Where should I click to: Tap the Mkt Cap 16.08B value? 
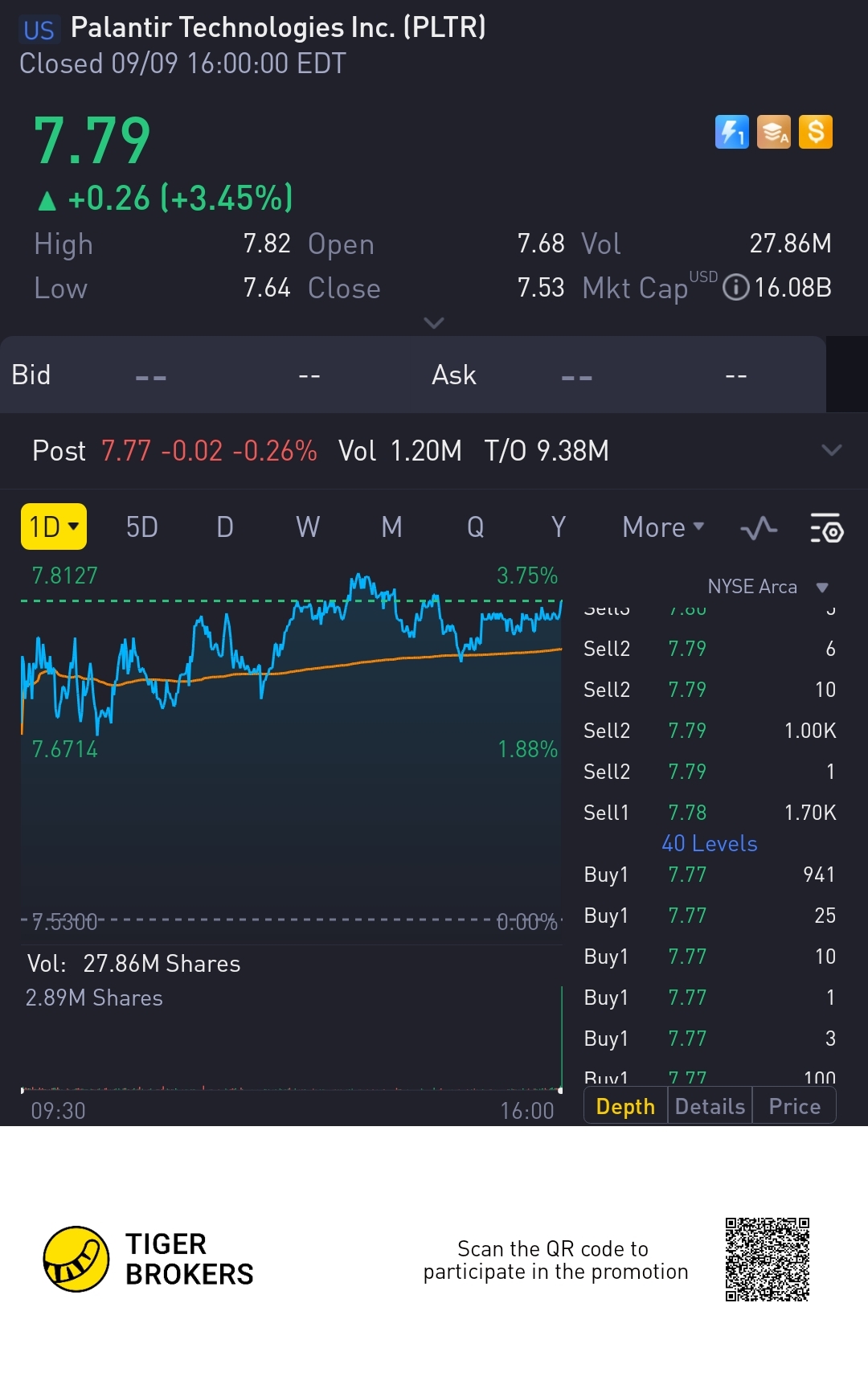coord(792,288)
